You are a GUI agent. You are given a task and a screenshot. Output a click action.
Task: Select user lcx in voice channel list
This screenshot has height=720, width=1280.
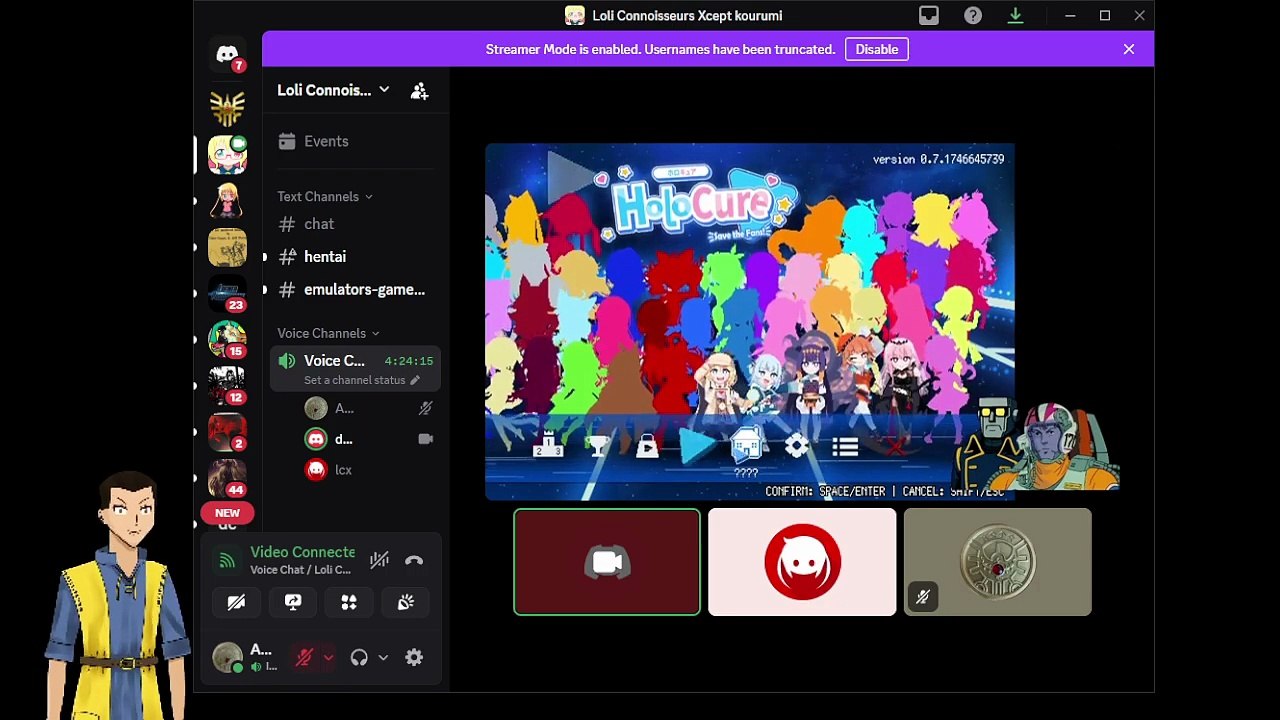369,470
